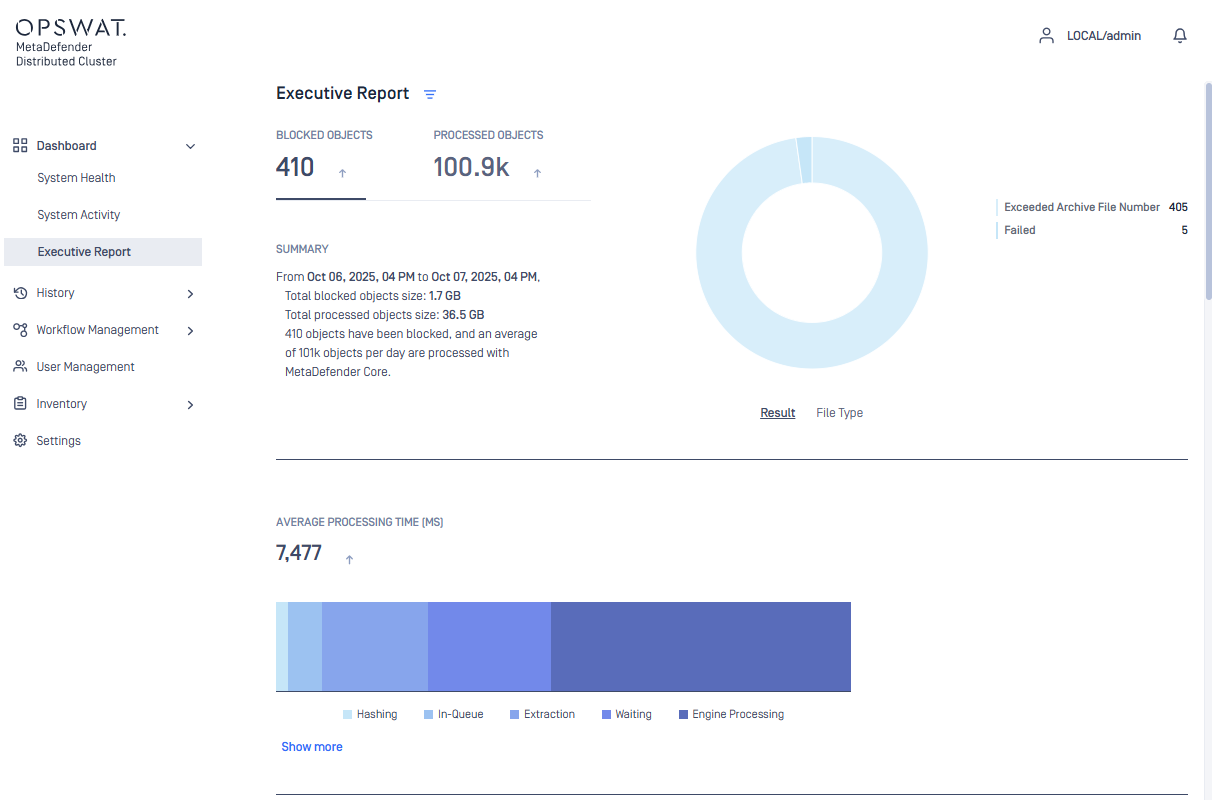
Task: Click the Show more link
Action: pyautogui.click(x=312, y=747)
